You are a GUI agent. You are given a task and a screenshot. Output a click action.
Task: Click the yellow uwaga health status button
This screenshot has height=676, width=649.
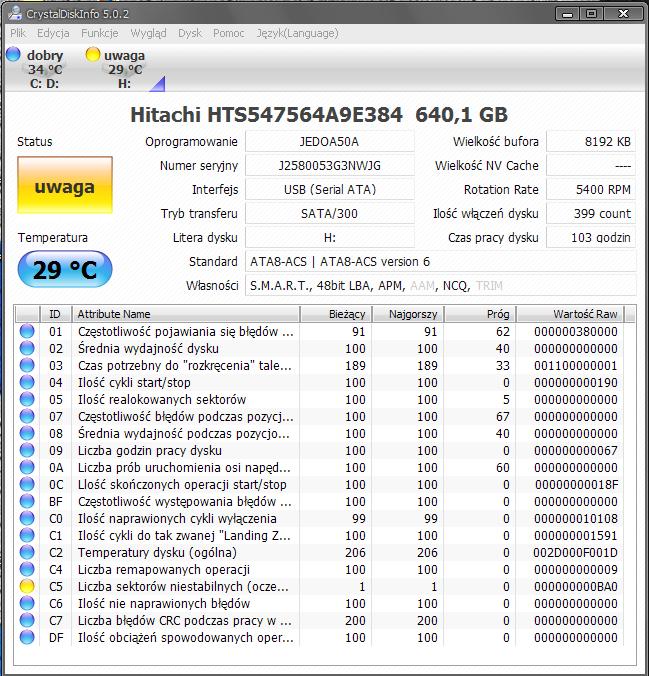point(65,185)
